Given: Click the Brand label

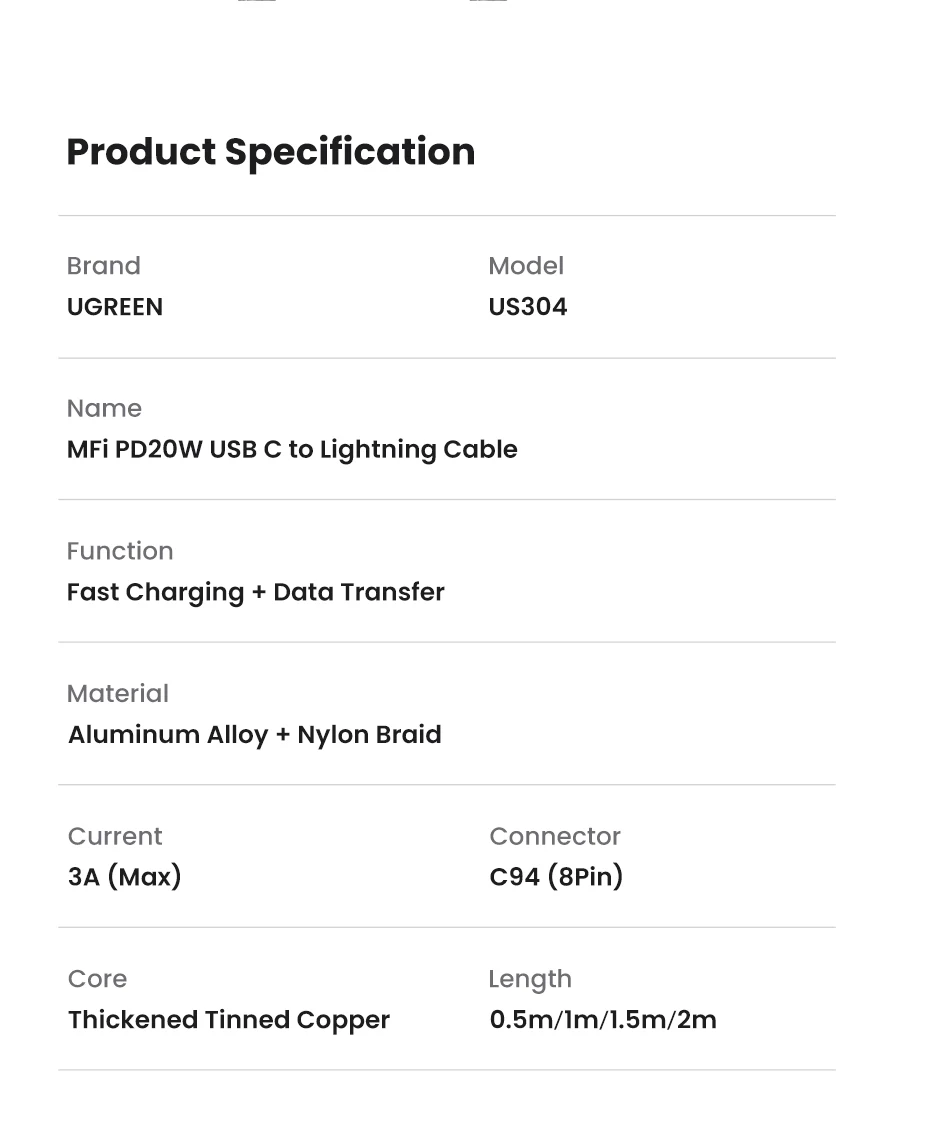Looking at the screenshot, I should (x=103, y=266).
